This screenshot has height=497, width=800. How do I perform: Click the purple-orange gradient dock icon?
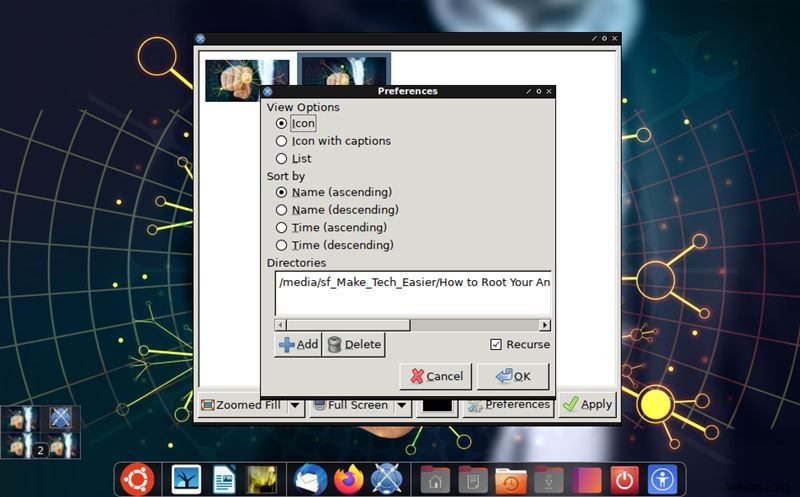tap(587, 480)
